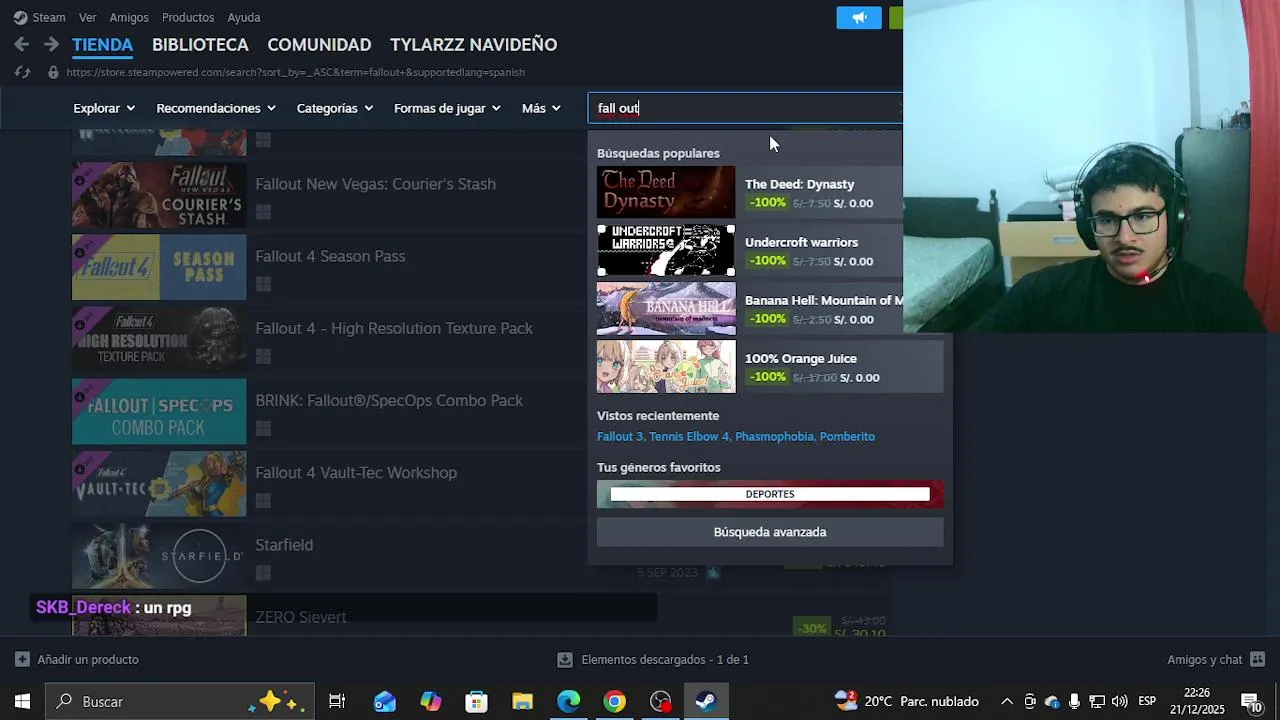Click Windows icon under Starfield title
Viewport: 1280px width, 720px height.
(x=263, y=573)
